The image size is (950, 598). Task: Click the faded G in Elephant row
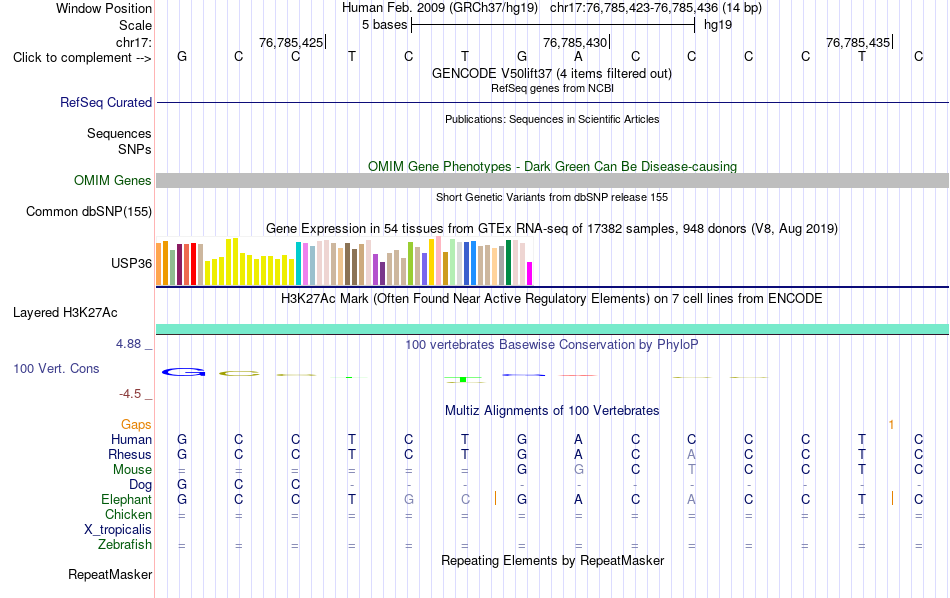click(x=409, y=499)
